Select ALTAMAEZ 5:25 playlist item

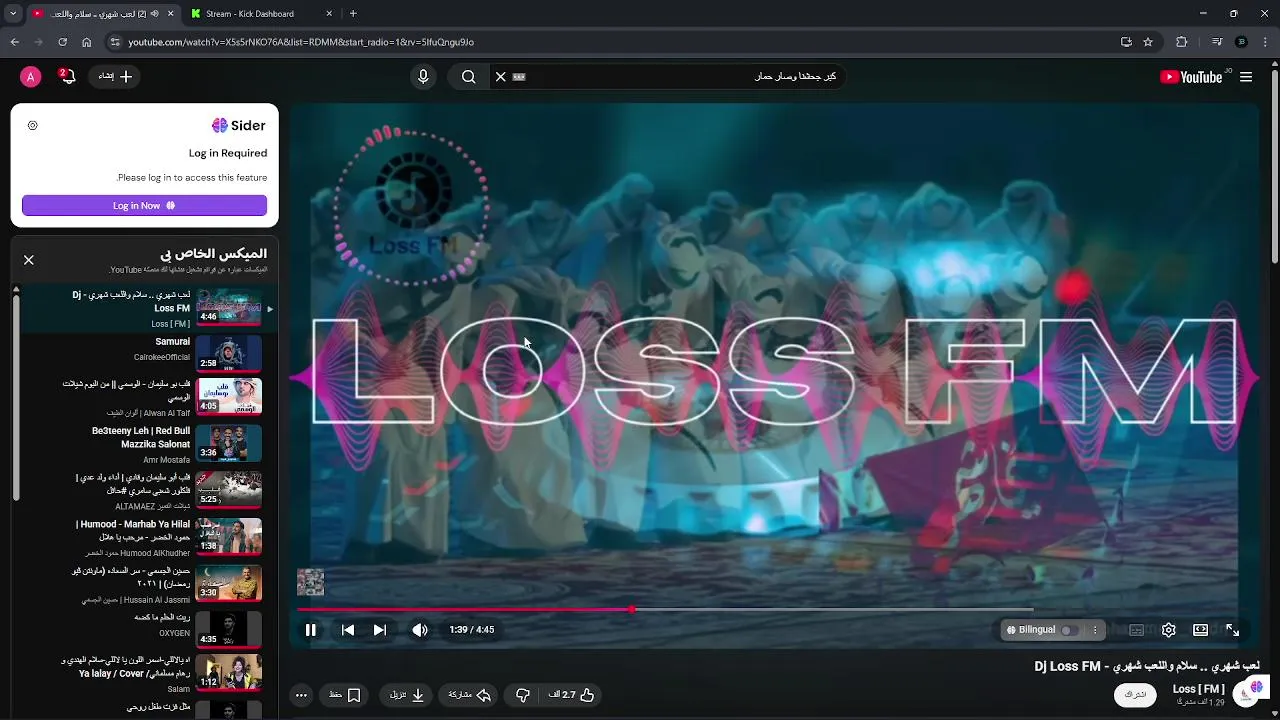pos(144,490)
